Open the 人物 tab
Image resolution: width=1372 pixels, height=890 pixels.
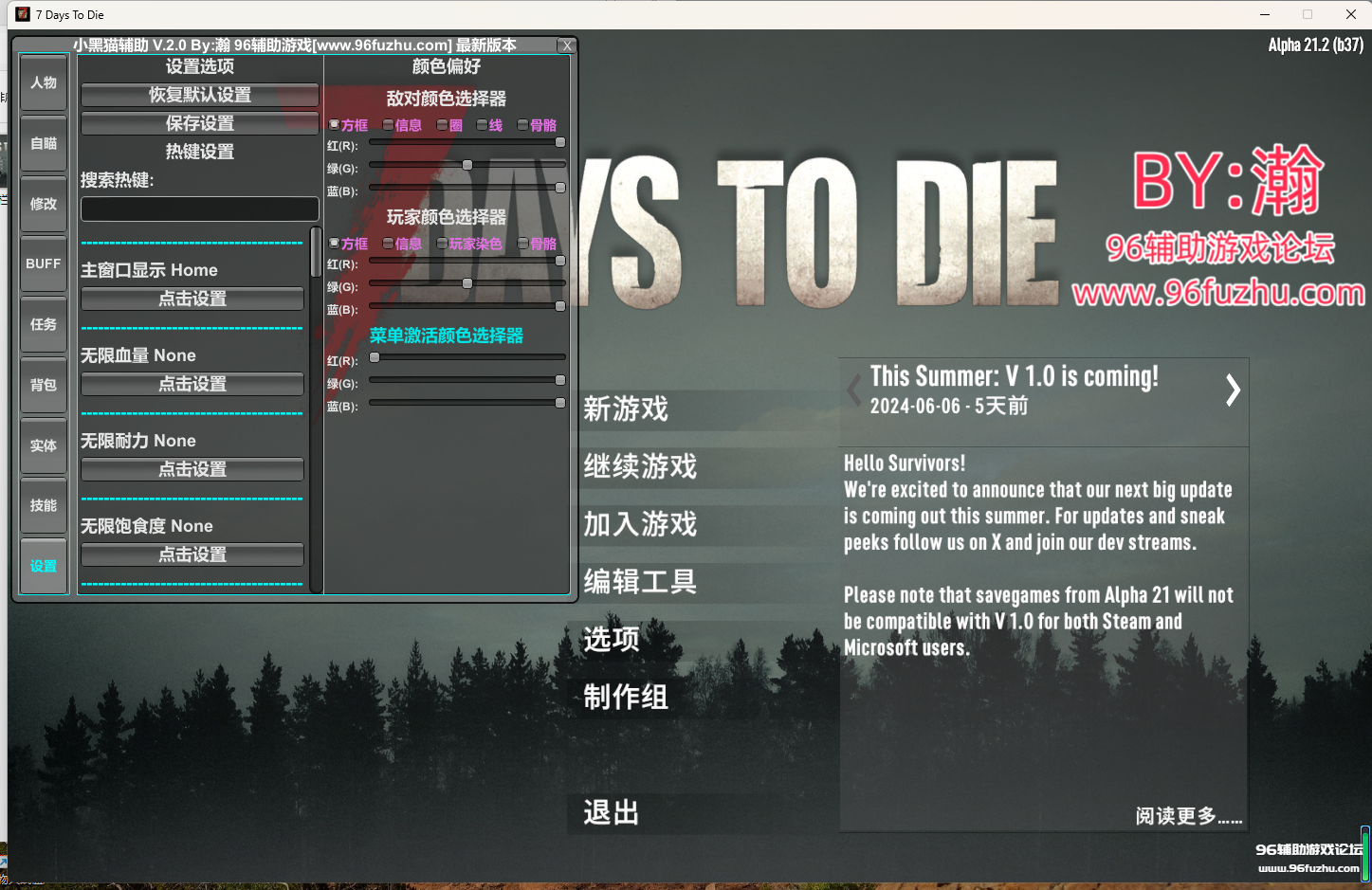point(44,82)
